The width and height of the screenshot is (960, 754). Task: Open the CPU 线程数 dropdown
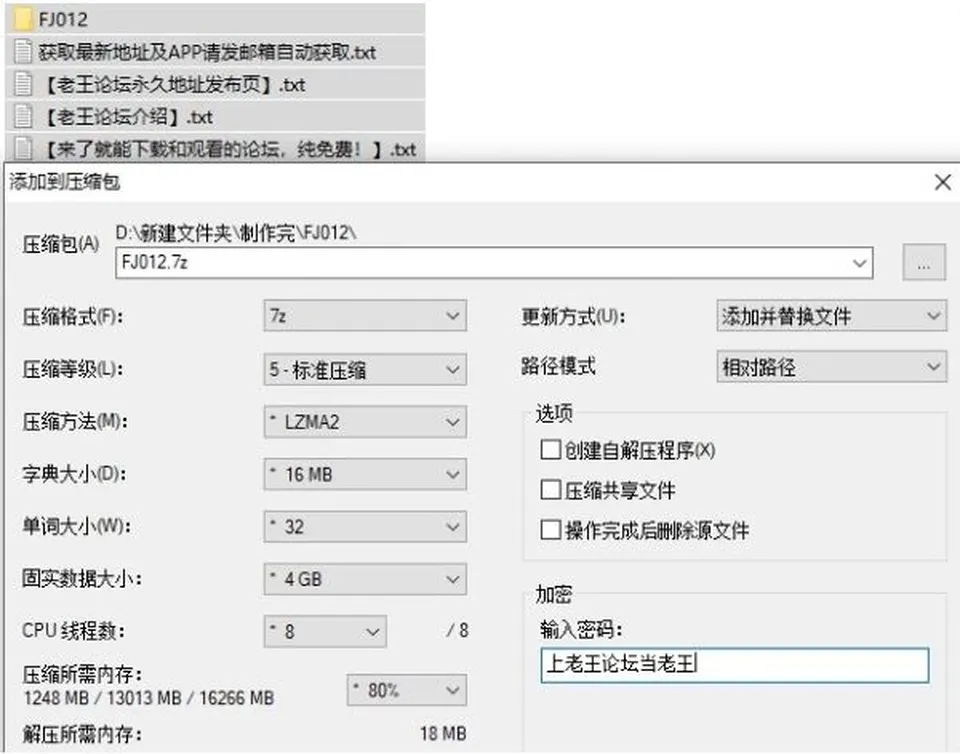325,631
